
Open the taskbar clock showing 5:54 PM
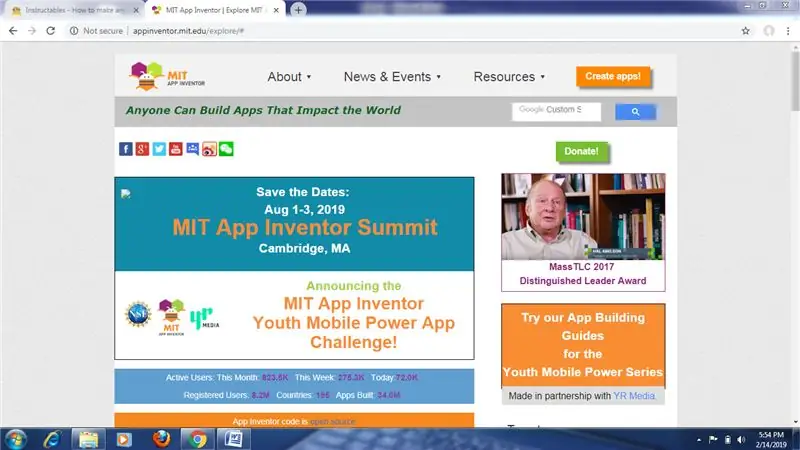coord(771,440)
